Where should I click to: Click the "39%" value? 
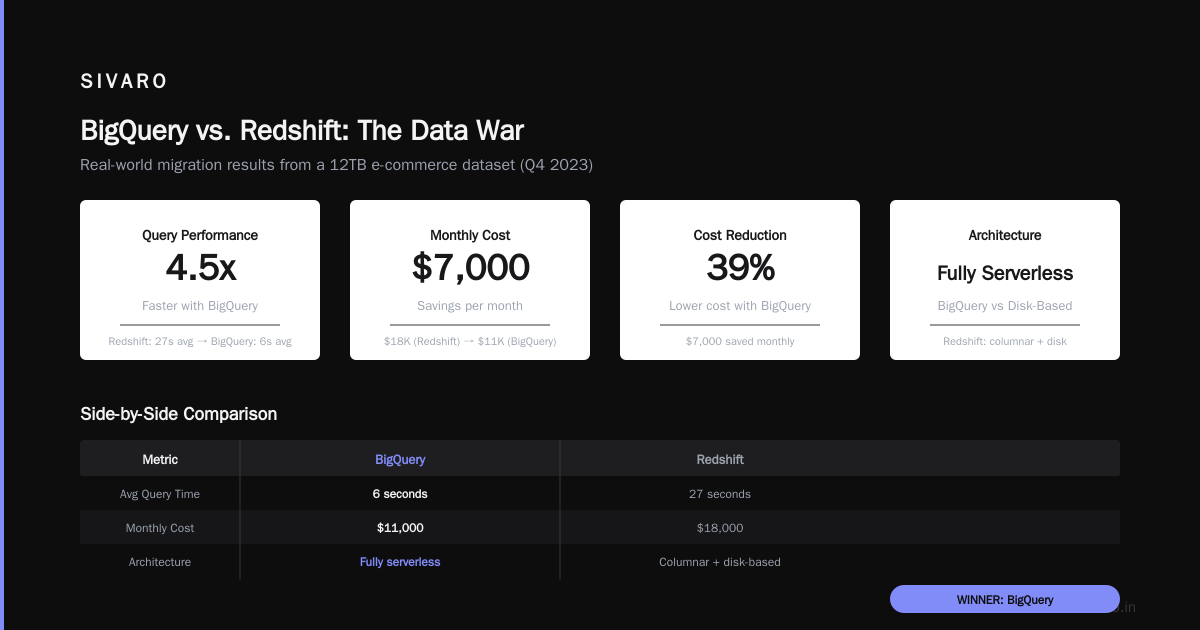coord(740,267)
